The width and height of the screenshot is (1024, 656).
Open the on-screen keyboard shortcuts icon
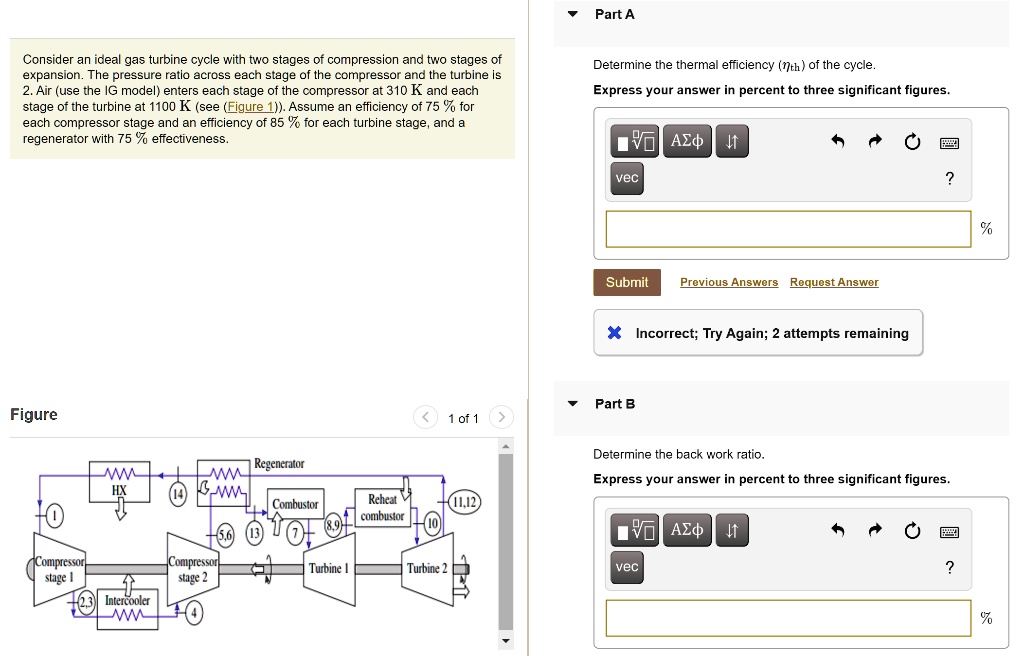[x=948, y=142]
